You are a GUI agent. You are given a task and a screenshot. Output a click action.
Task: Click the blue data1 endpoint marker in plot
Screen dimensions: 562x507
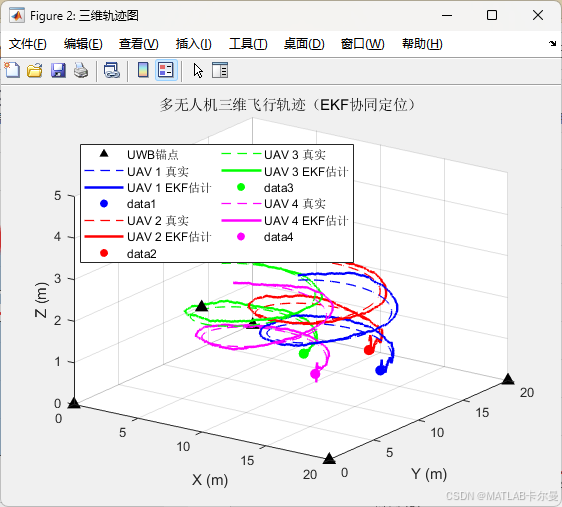coord(380,370)
